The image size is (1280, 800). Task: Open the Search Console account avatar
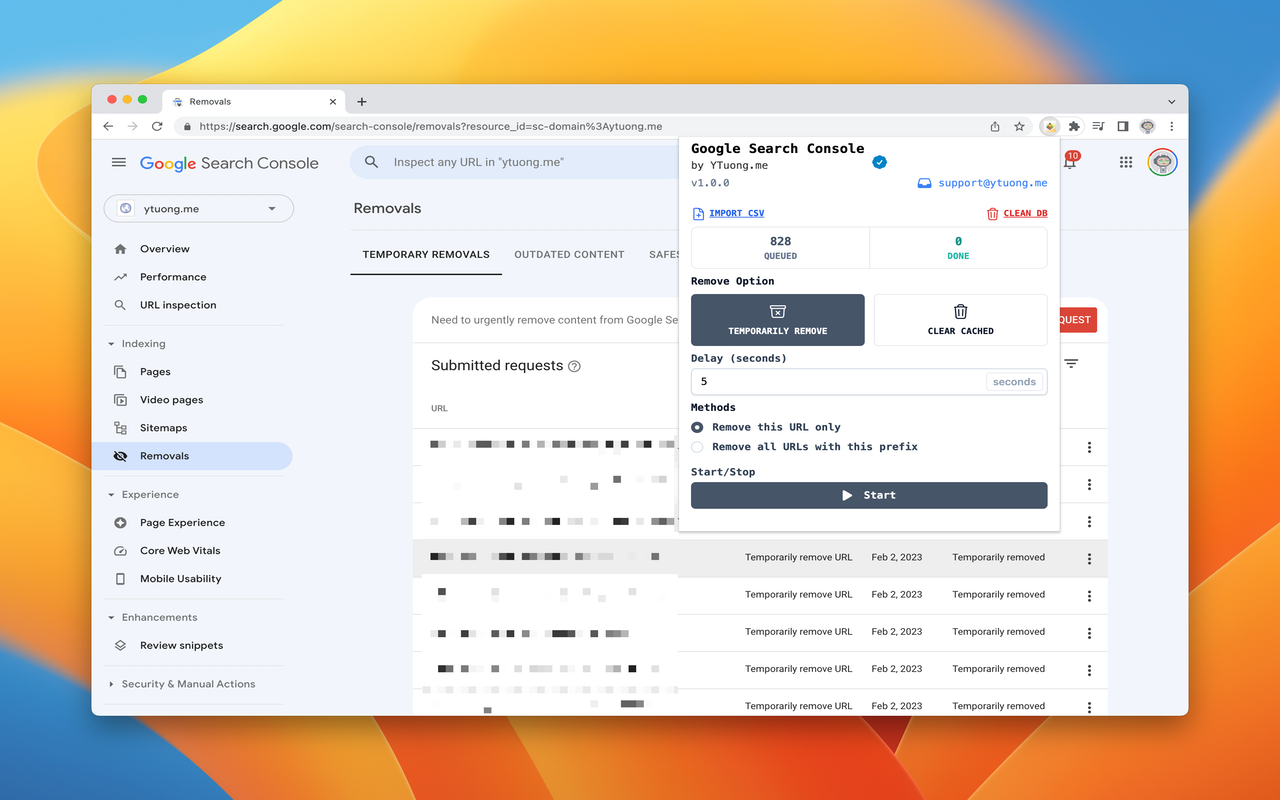pos(1162,162)
